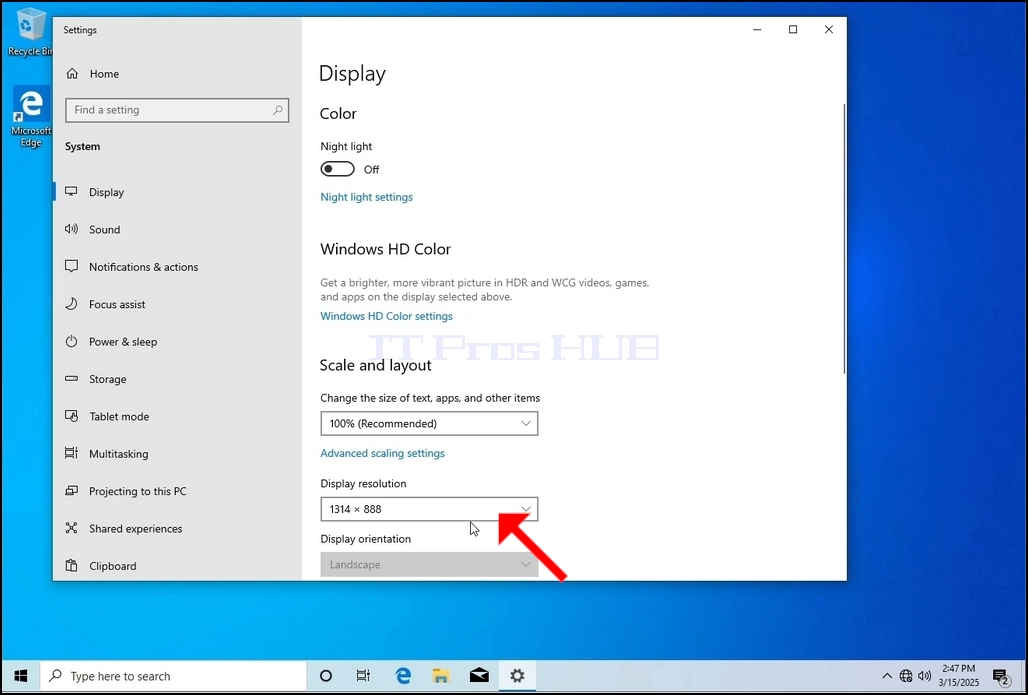This screenshot has height=695, width=1028.
Task: Open the Windows Start menu
Action: pos(20,676)
